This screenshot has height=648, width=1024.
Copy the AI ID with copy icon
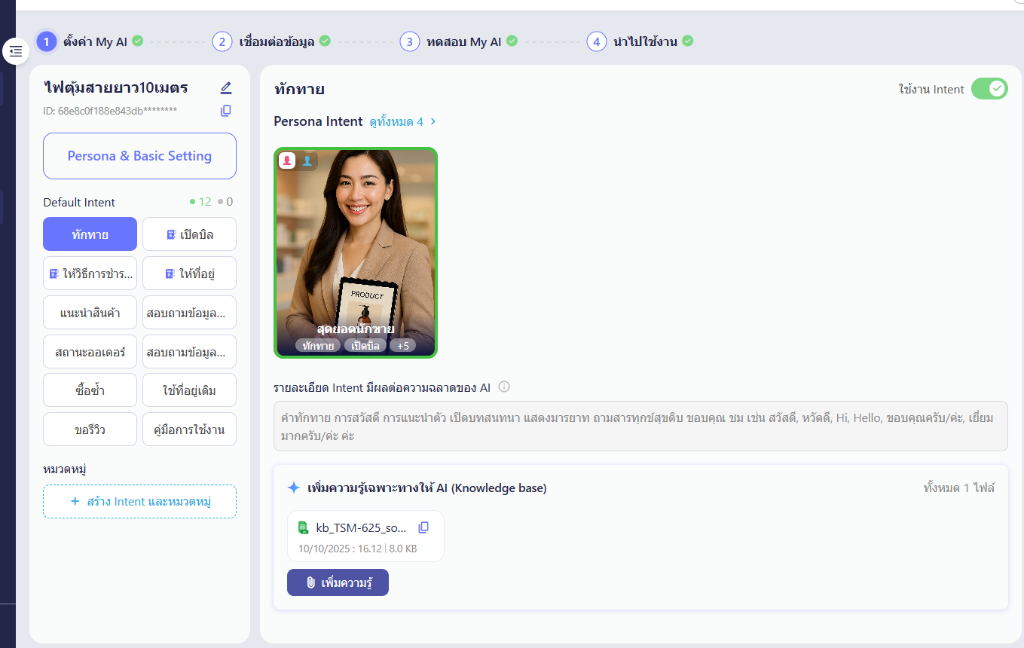(x=226, y=111)
